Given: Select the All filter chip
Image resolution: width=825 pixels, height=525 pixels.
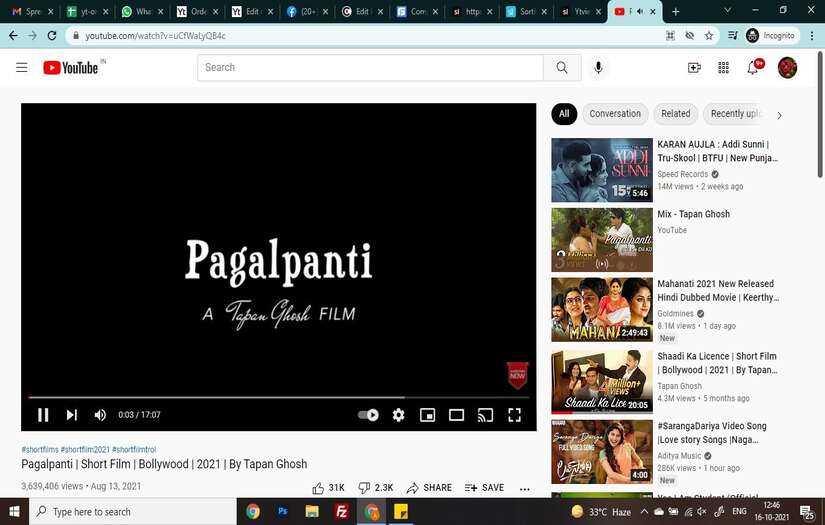Looking at the screenshot, I should tap(564, 114).
